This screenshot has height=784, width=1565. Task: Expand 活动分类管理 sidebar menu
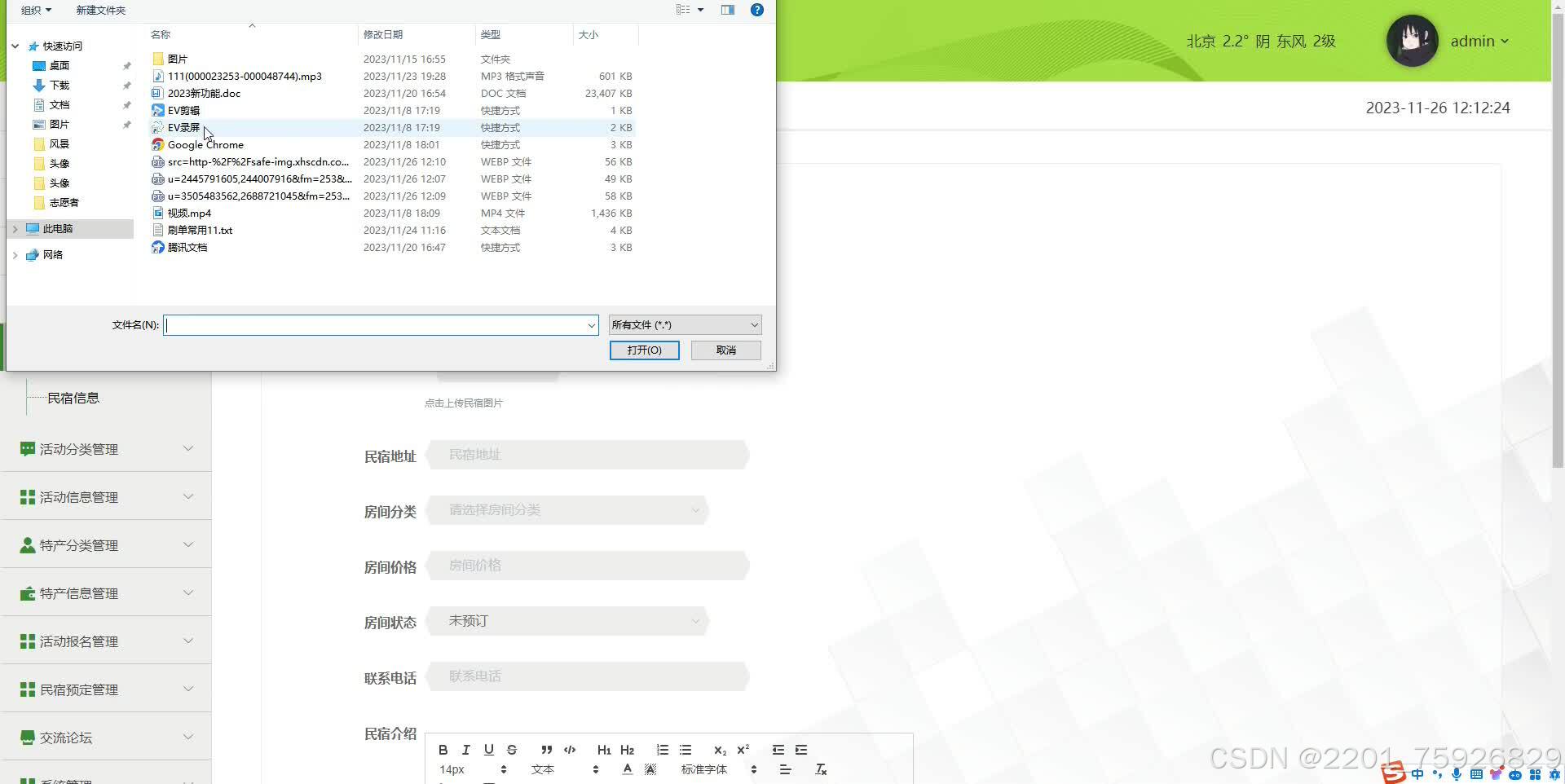[106, 449]
